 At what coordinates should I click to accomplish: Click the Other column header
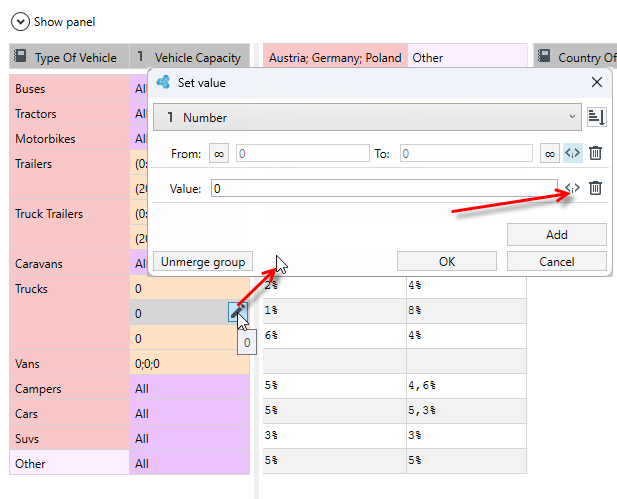coord(467,57)
